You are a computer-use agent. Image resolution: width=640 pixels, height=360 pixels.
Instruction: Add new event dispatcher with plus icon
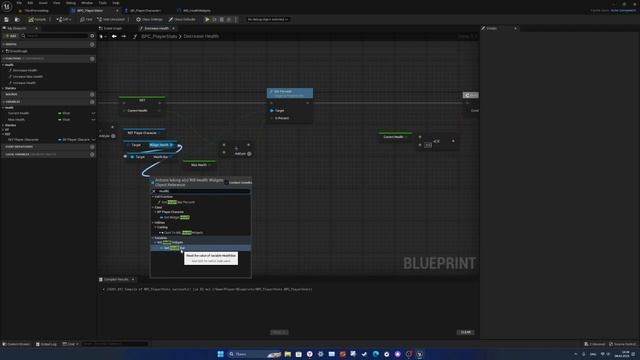pyautogui.click(x=92, y=147)
